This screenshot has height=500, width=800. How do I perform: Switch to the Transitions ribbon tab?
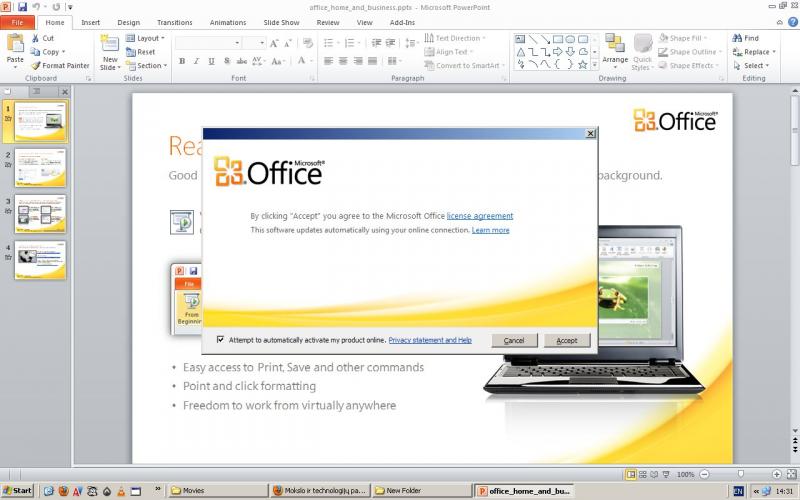click(174, 22)
